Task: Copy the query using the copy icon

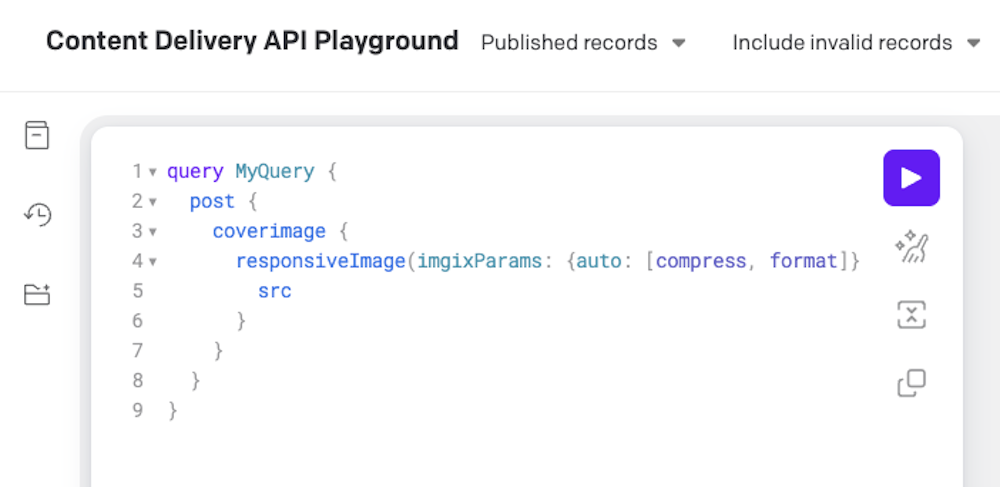Action: [x=911, y=382]
